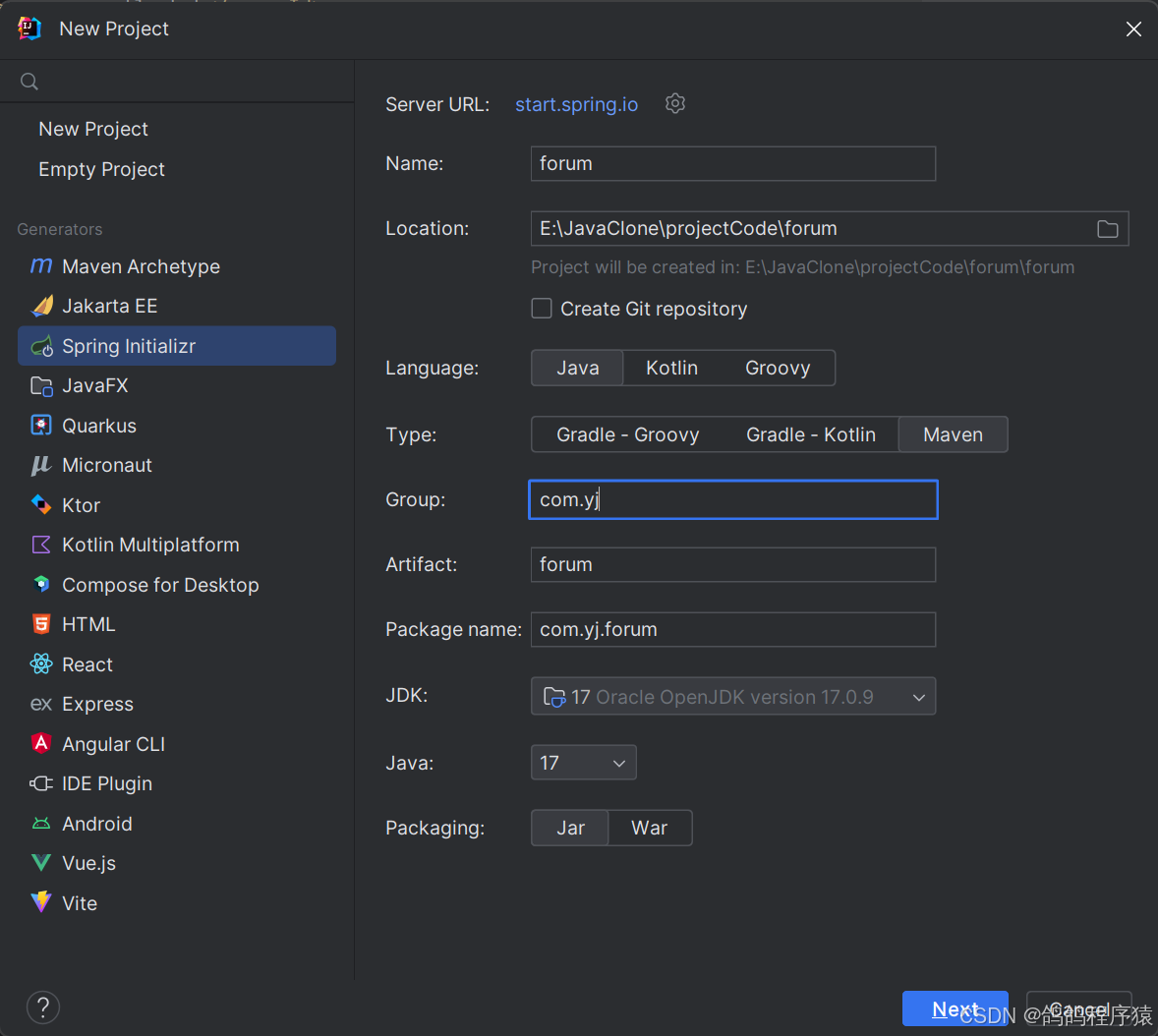This screenshot has height=1036, width=1158.
Task: Click the Express ex icon
Action: (41, 704)
